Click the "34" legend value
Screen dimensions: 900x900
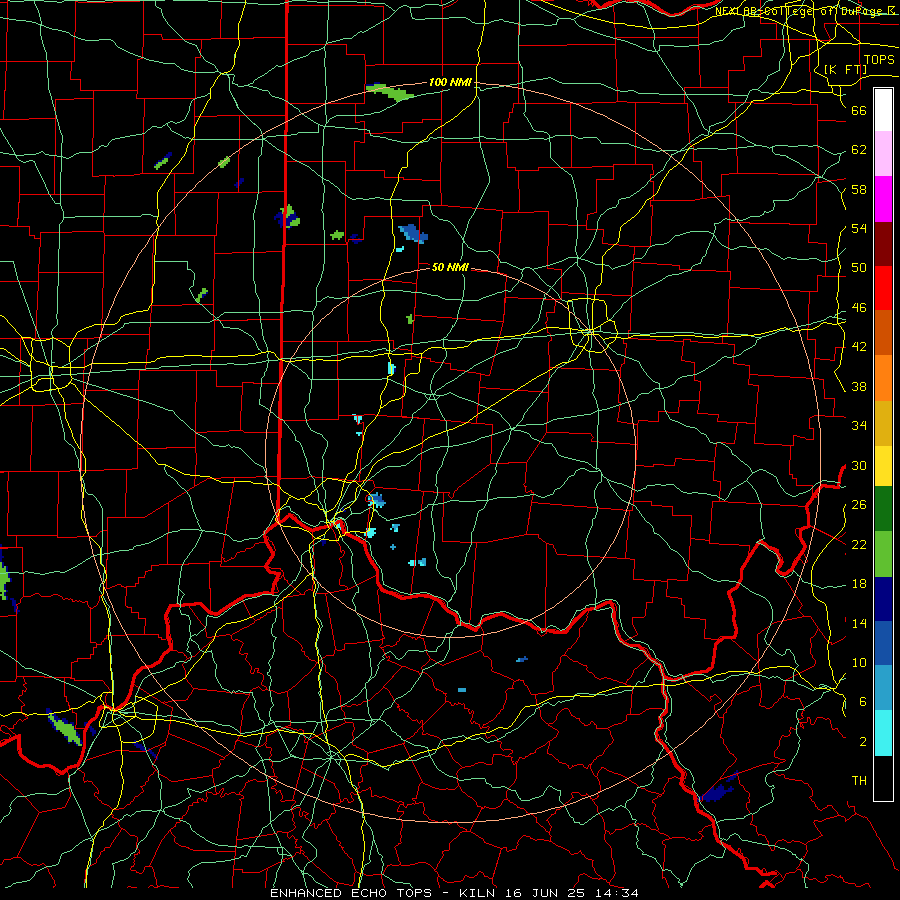pos(859,426)
